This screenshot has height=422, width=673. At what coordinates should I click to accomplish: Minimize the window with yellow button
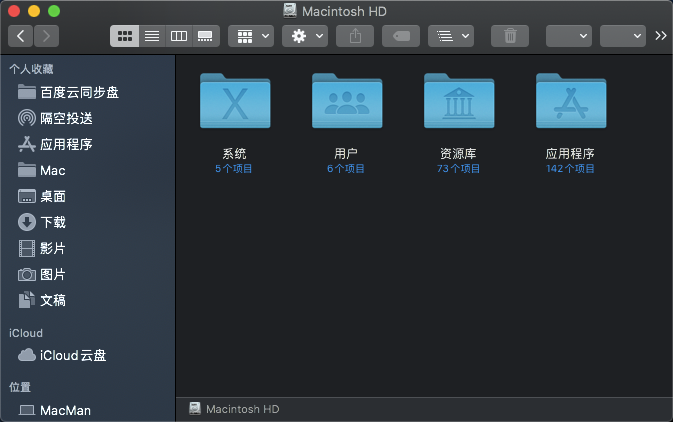tap(34, 11)
